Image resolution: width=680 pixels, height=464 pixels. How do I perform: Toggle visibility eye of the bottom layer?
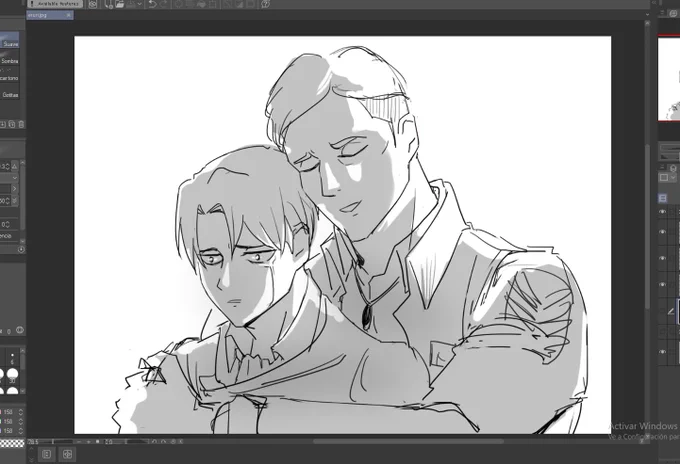tap(662, 351)
